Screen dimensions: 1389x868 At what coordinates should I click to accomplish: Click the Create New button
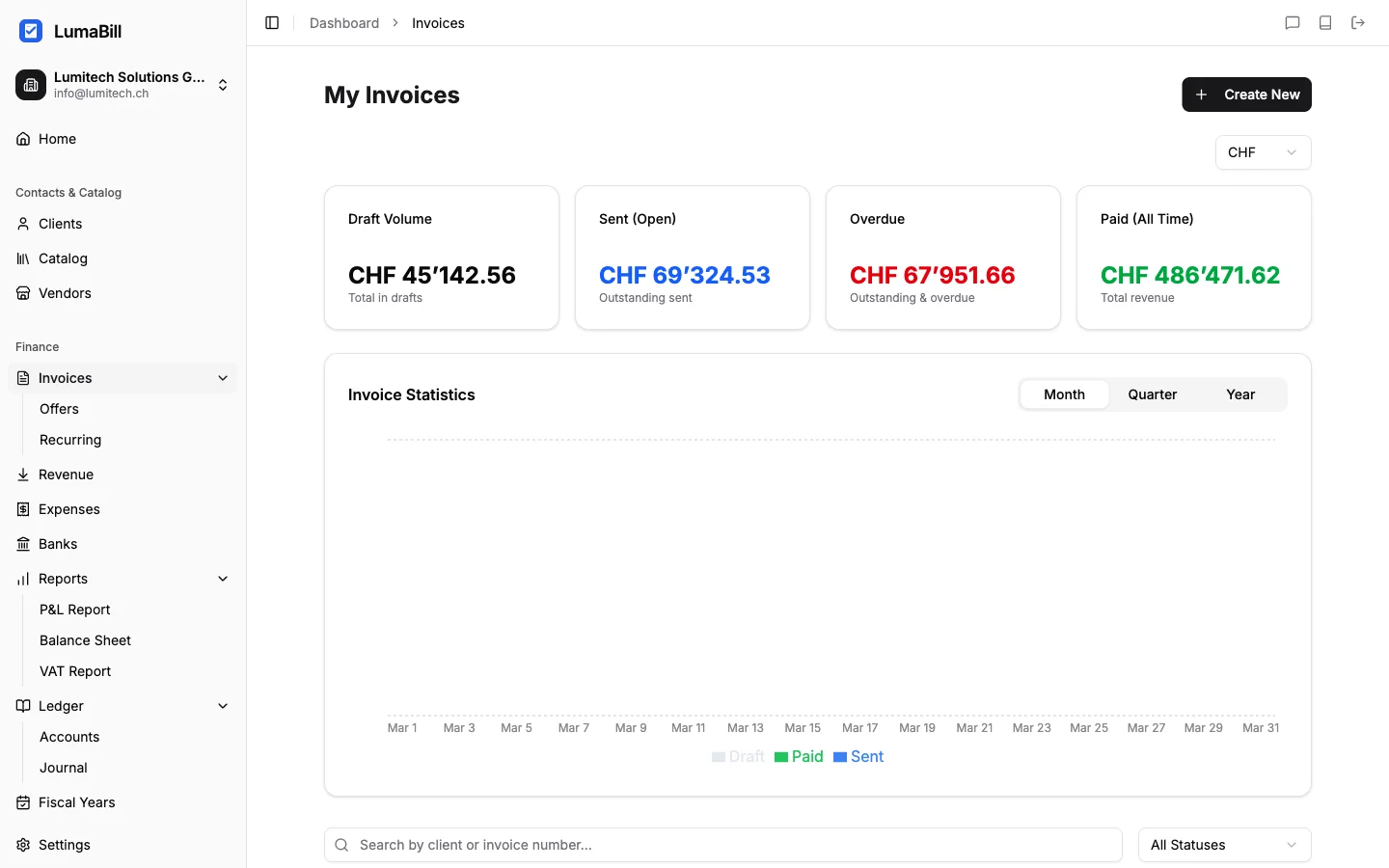1246,95
